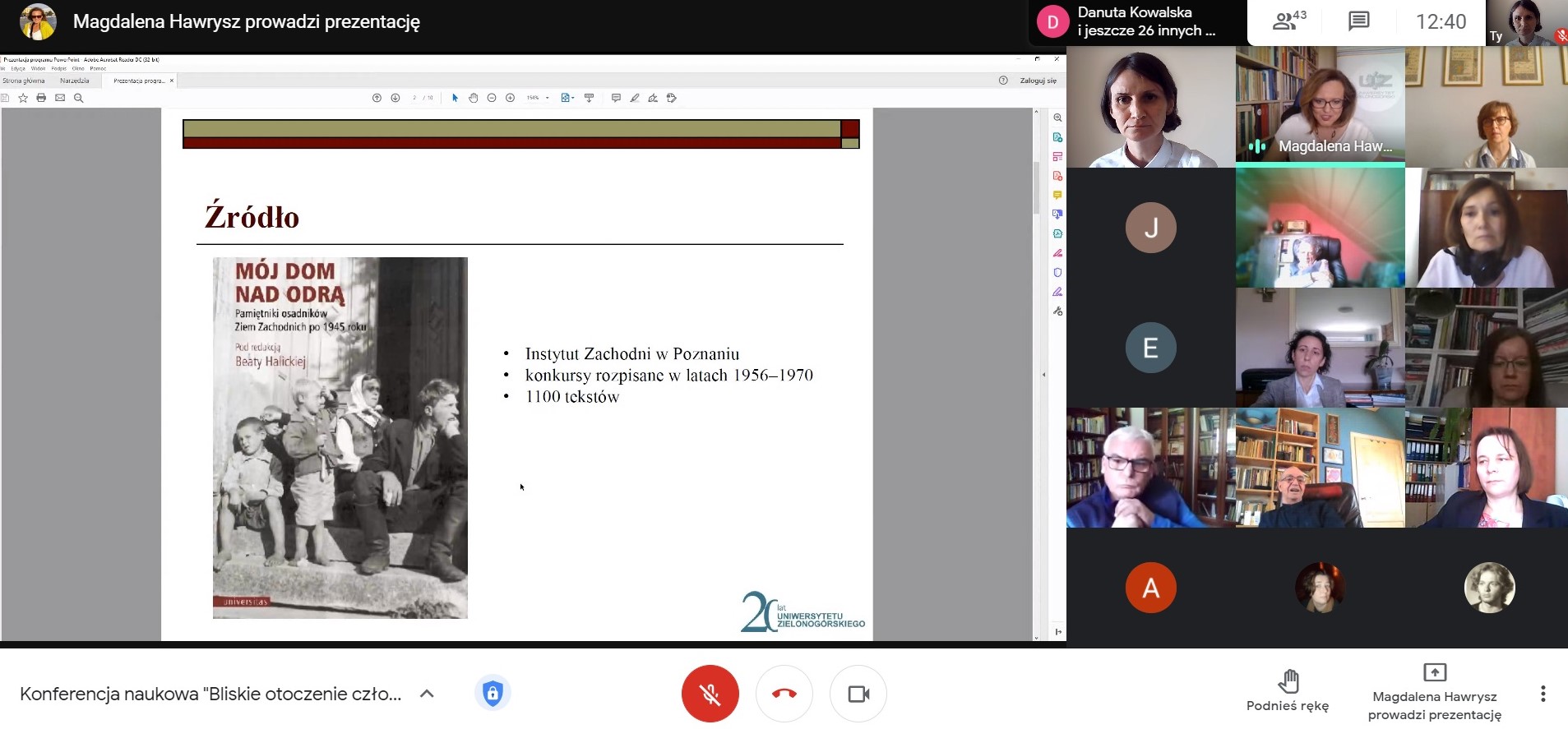Viewport: 1568px width, 729px height.
Task: Click the save file icon in Acrobat toolbar
Action: point(5,98)
